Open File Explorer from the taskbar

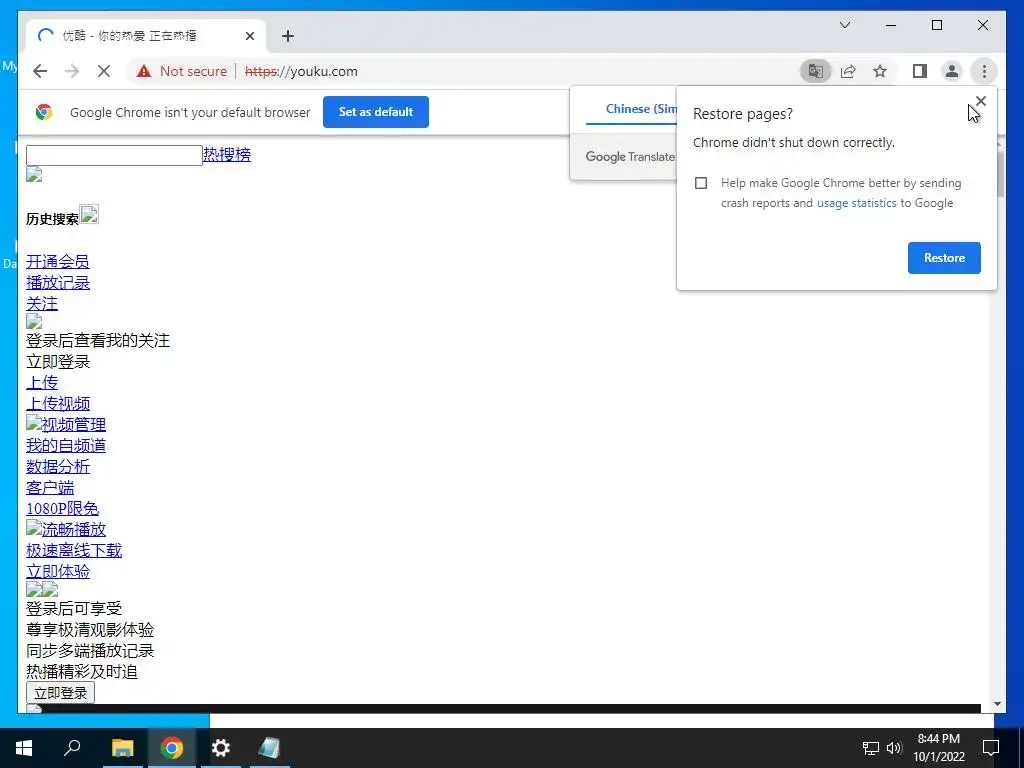click(x=122, y=748)
